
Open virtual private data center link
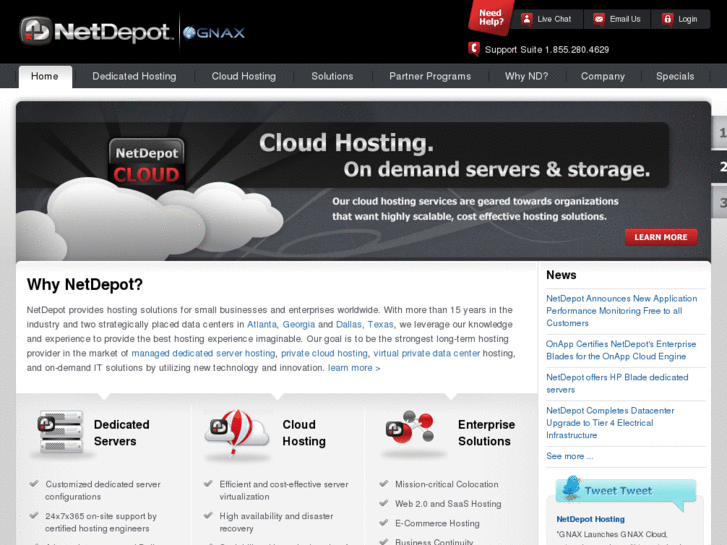pos(427,353)
